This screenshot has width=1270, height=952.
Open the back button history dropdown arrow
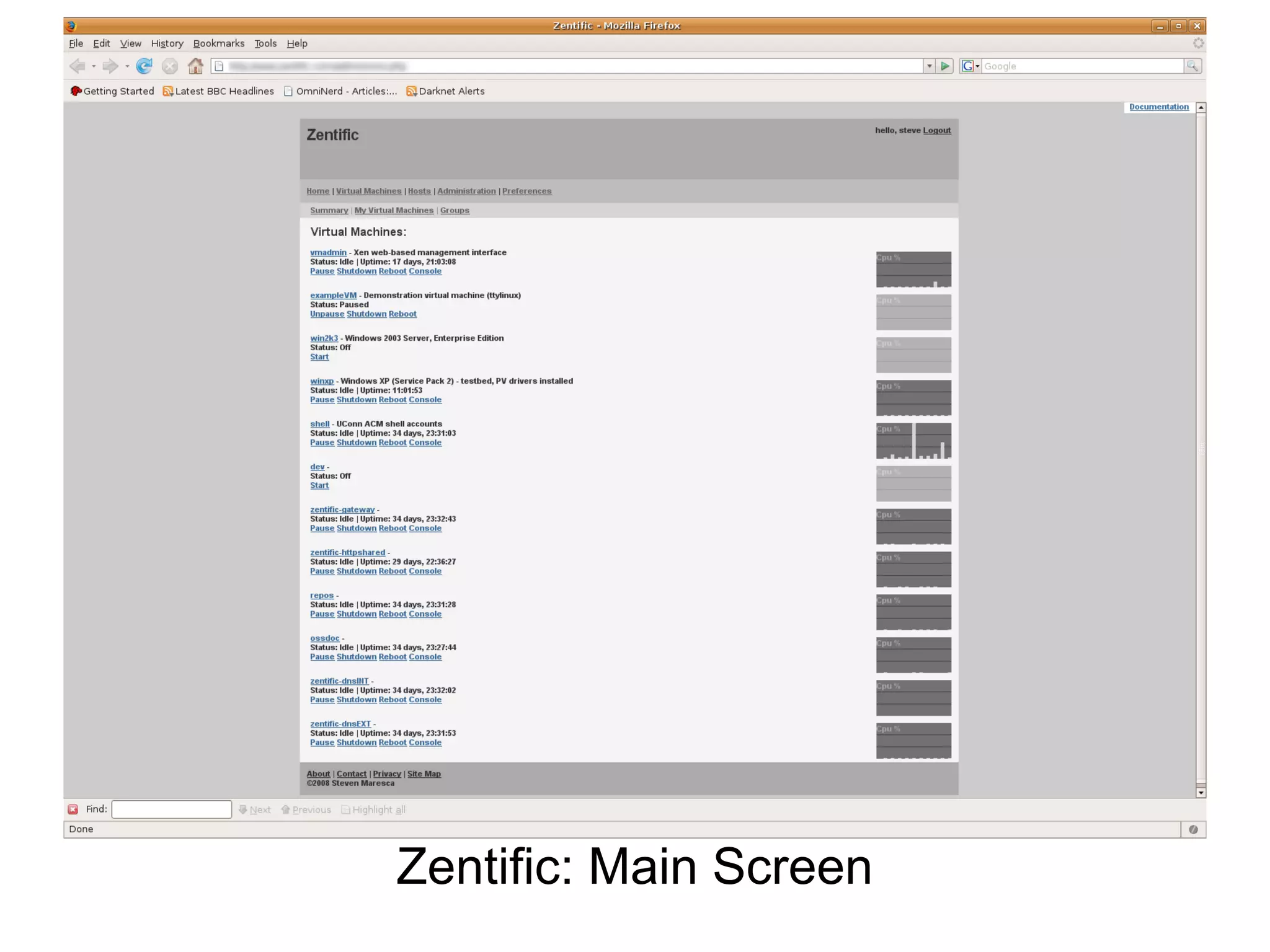pos(94,66)
